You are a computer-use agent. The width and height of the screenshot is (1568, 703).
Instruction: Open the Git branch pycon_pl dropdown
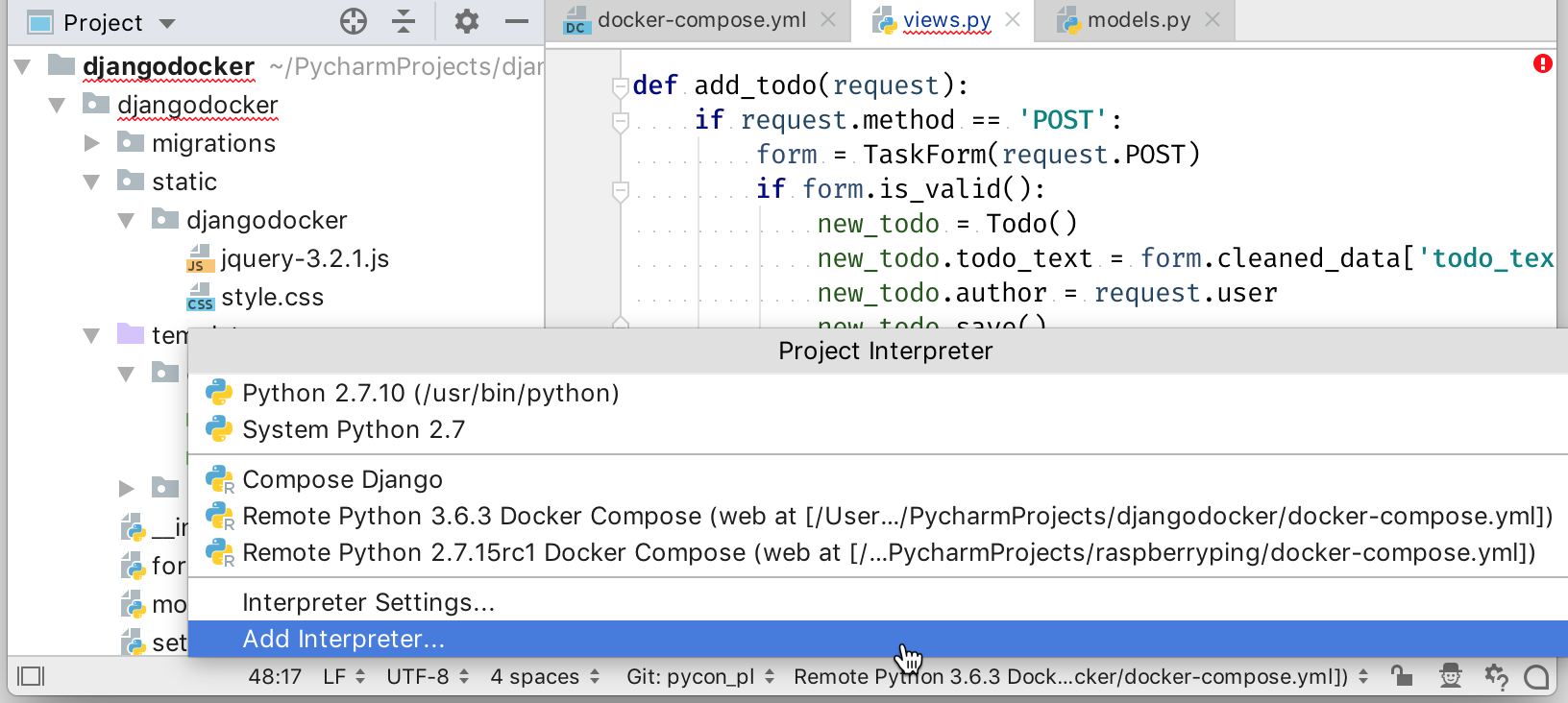click(x=700, y=676)
